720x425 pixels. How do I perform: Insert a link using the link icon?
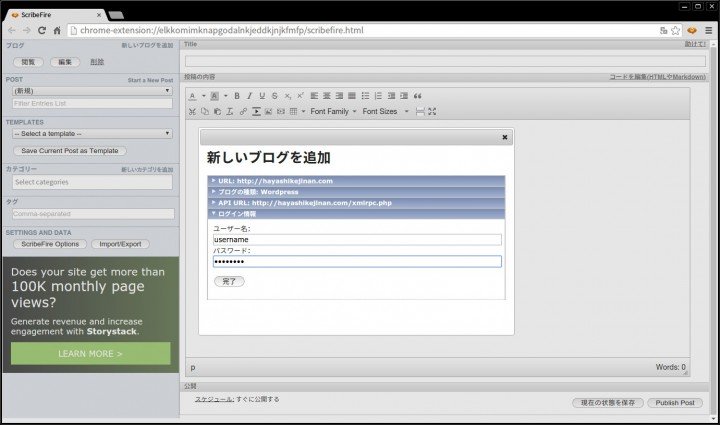click(x=243, y=111)
